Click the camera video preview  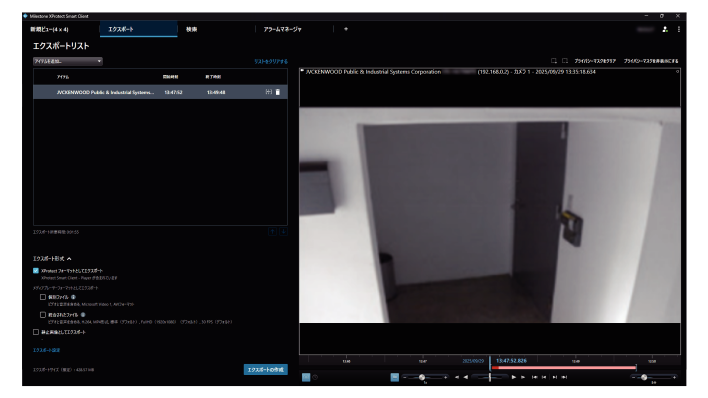pyautogui.click(x=490, y=215)
